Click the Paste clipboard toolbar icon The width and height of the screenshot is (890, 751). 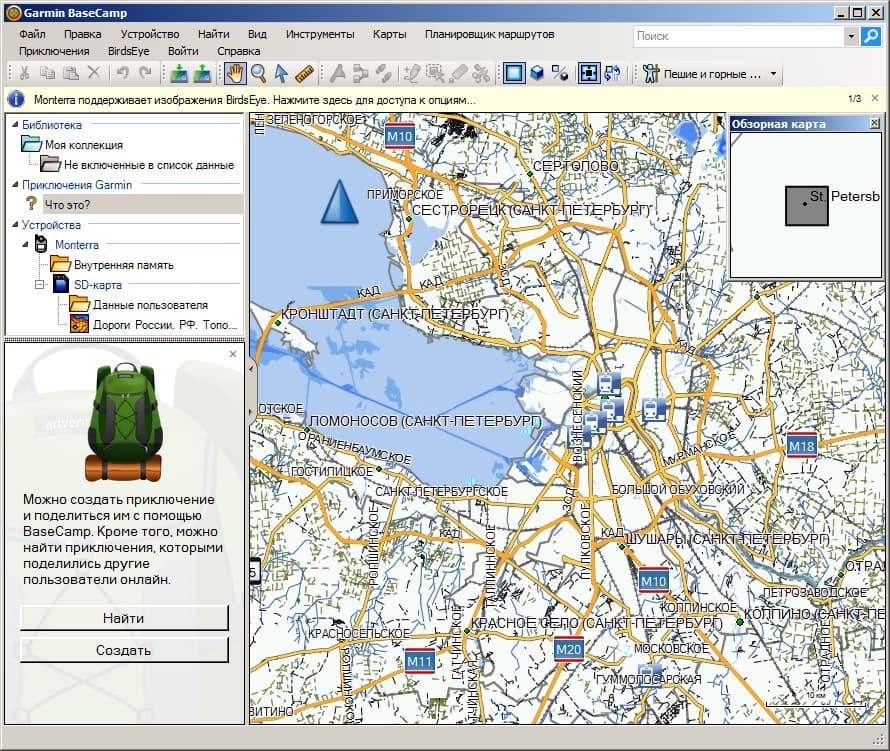pos(70,73)
